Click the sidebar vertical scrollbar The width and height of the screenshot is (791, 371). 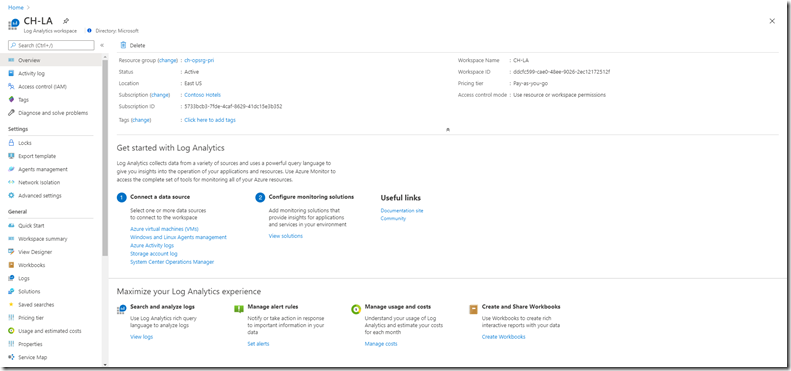tap(105, 157)
